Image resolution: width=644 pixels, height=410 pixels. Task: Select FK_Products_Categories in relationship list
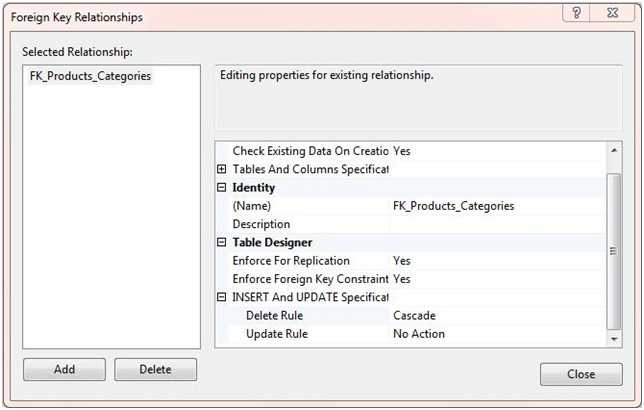coord(91,76)
